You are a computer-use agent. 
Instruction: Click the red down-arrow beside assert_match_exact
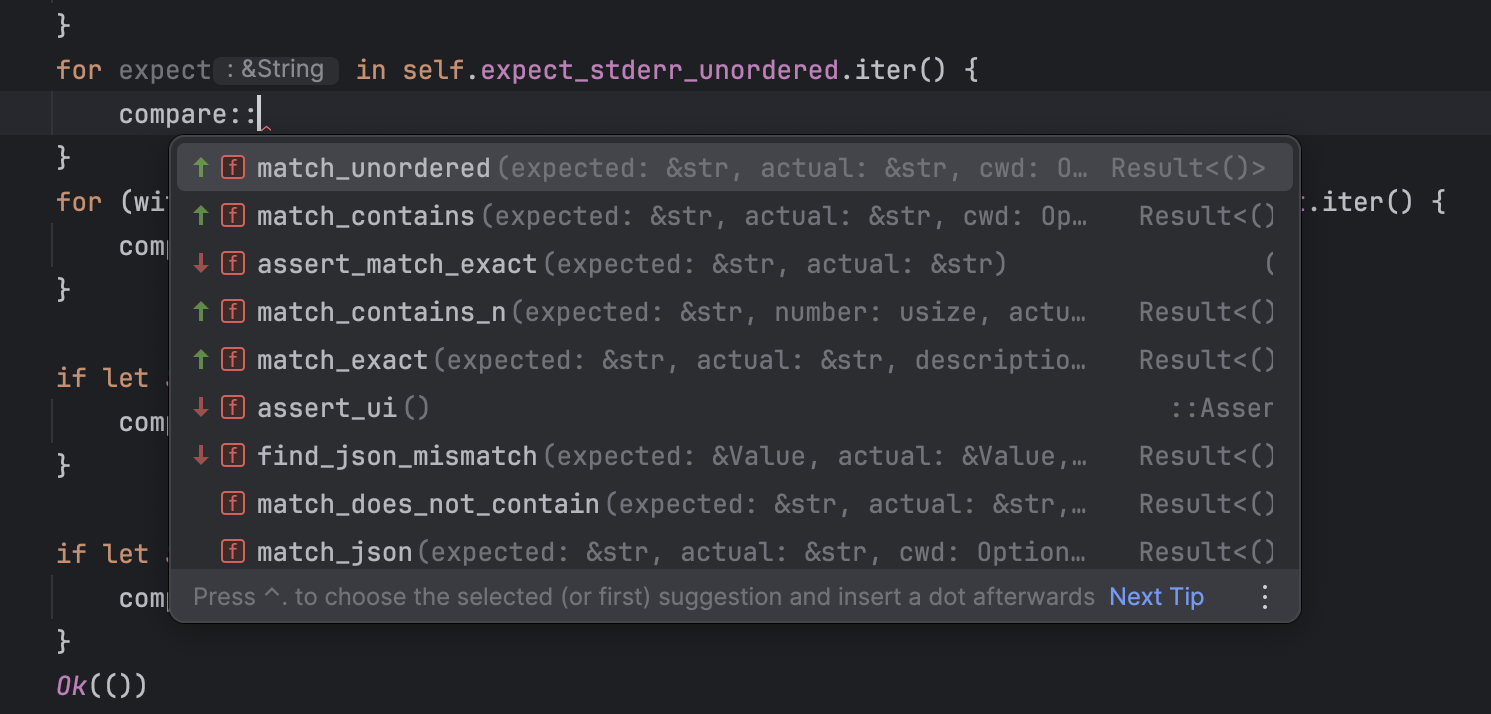tap(199, 263)
